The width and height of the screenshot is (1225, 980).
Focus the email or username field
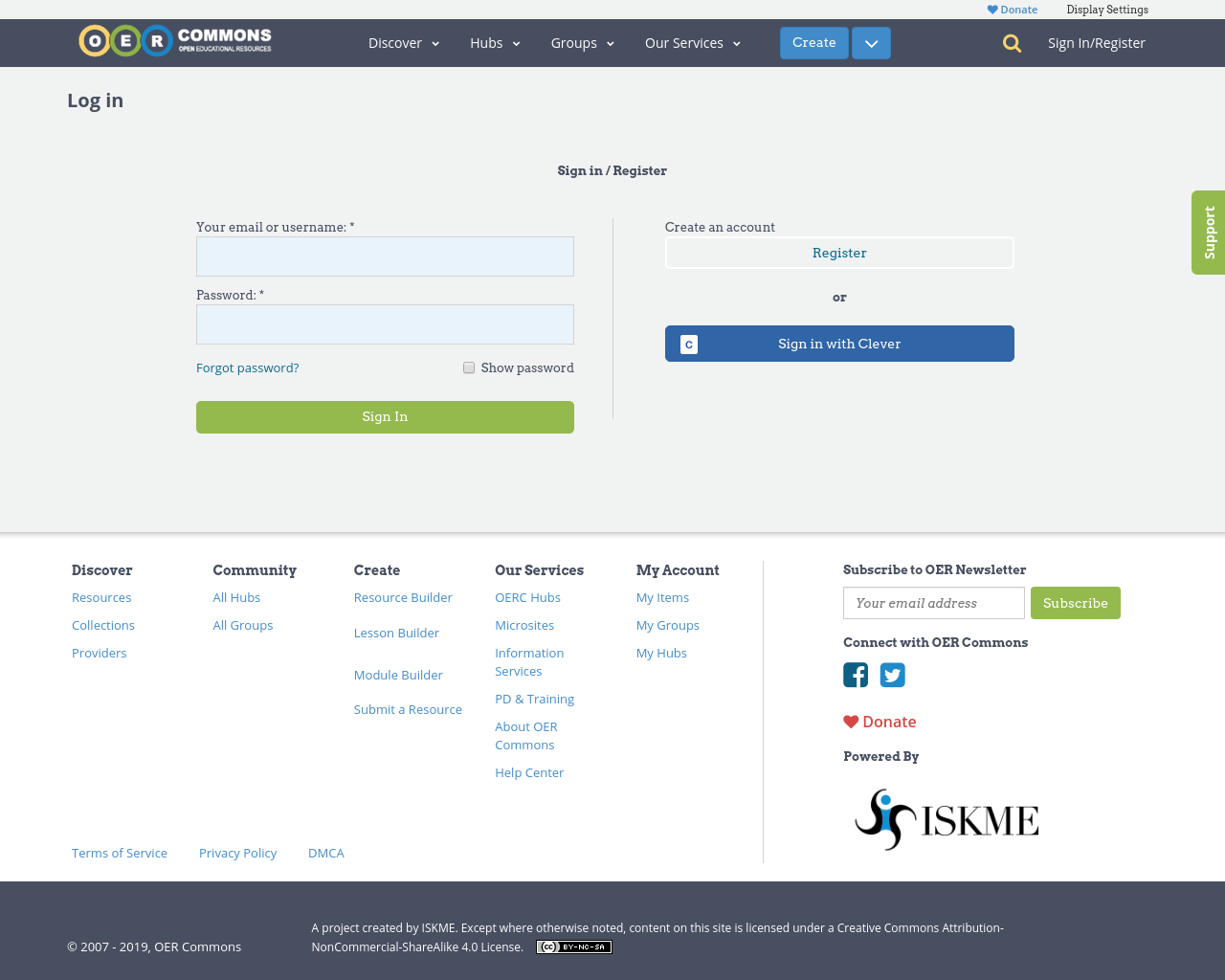tap(385, 256)
